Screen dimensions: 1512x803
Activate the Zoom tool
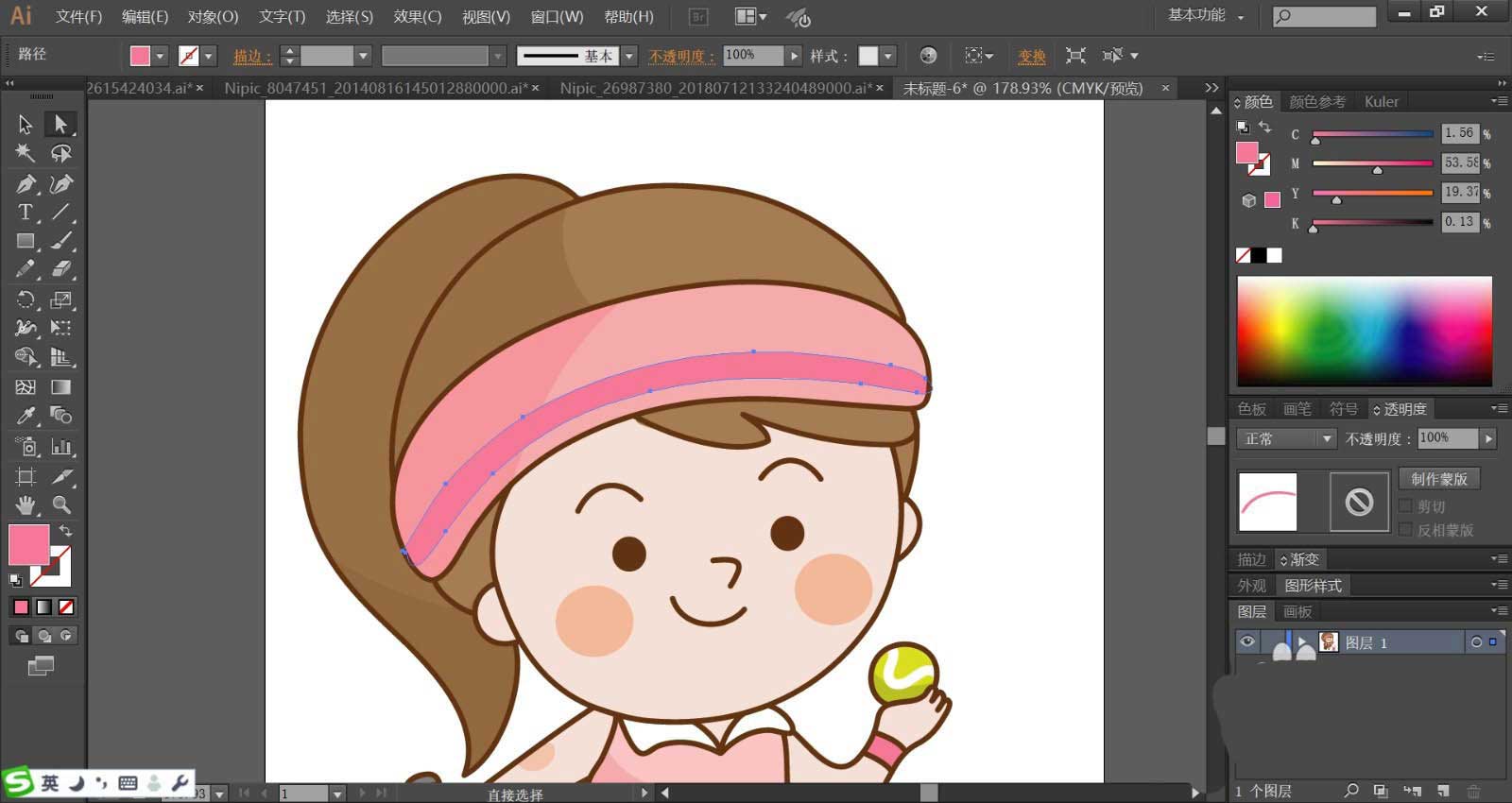point(61,504)
